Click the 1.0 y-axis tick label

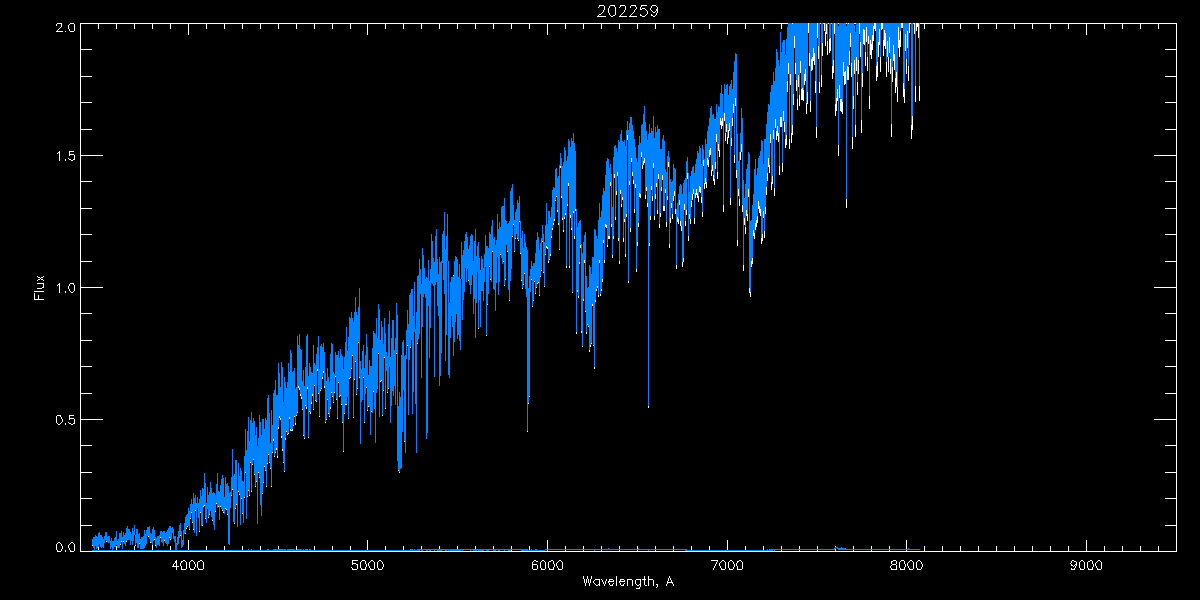coord(64,288)
